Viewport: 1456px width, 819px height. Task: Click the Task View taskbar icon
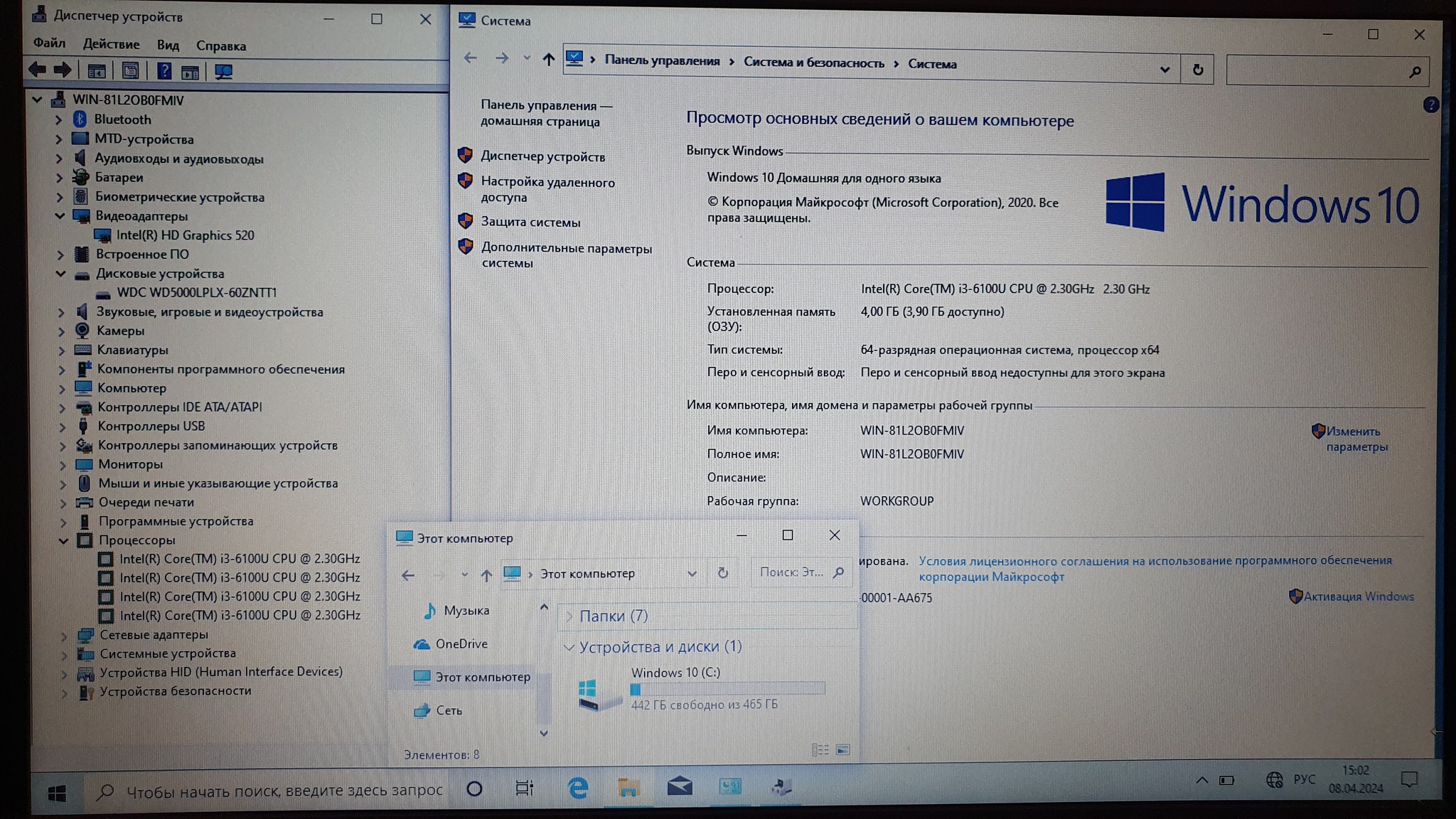525,788
